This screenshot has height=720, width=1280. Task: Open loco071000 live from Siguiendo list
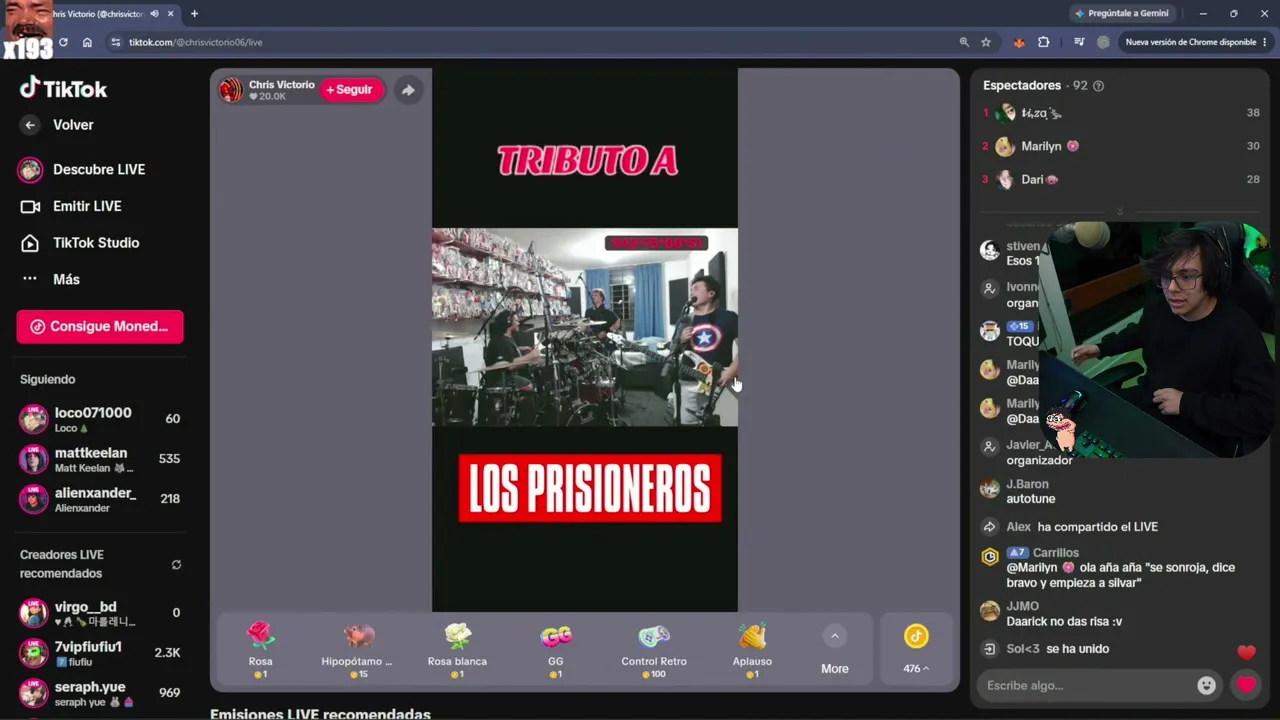[100, 419]
